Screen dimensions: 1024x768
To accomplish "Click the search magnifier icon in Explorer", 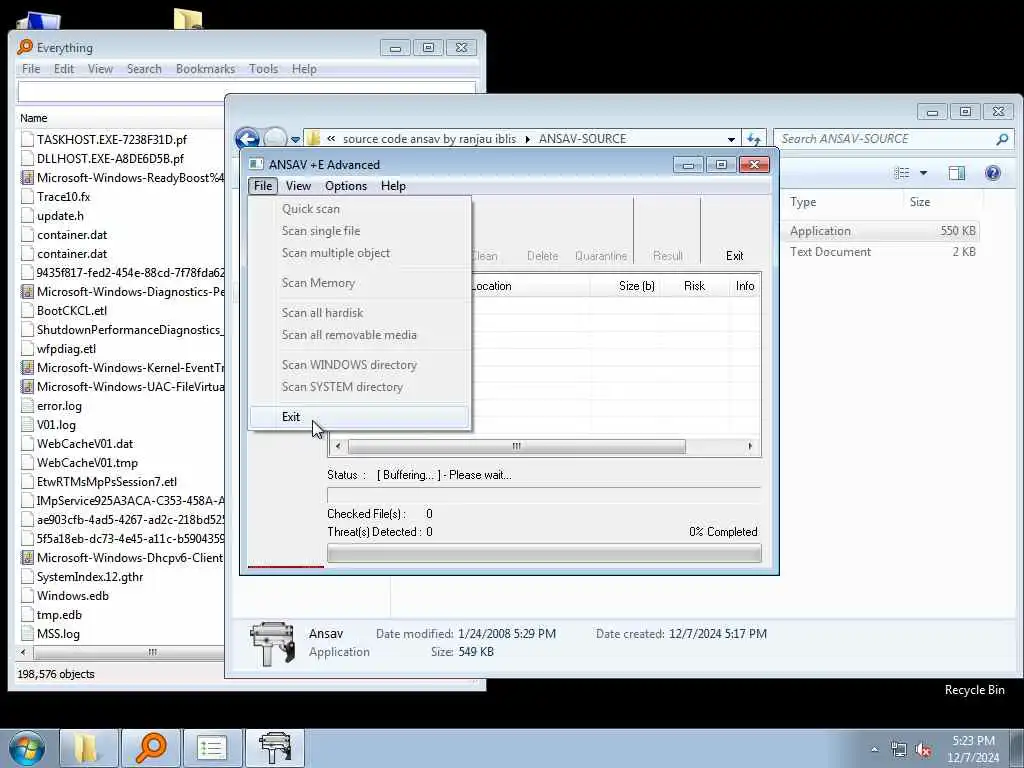I will 1002,138.
